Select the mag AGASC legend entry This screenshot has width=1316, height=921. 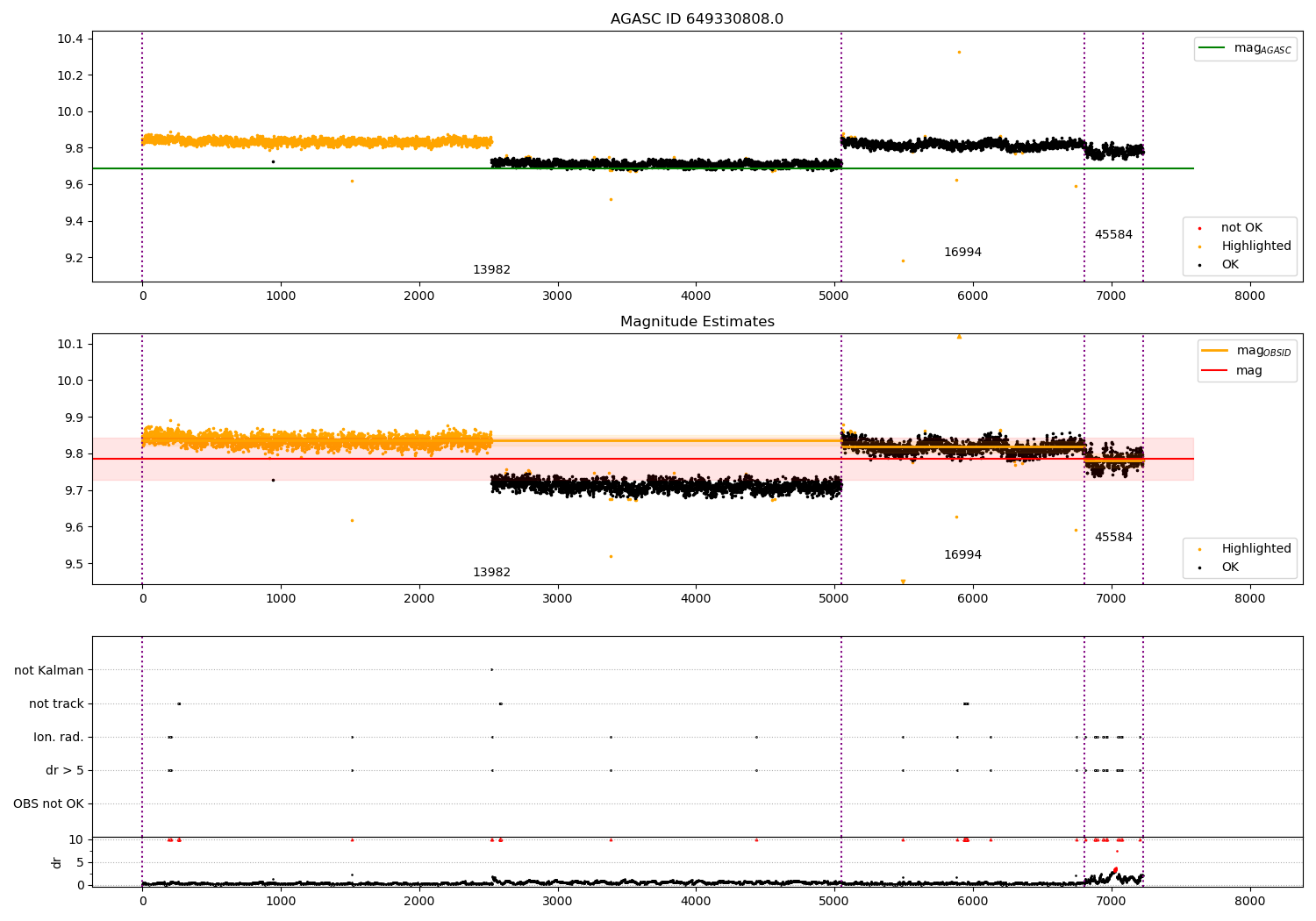[x=1245, y=48]
